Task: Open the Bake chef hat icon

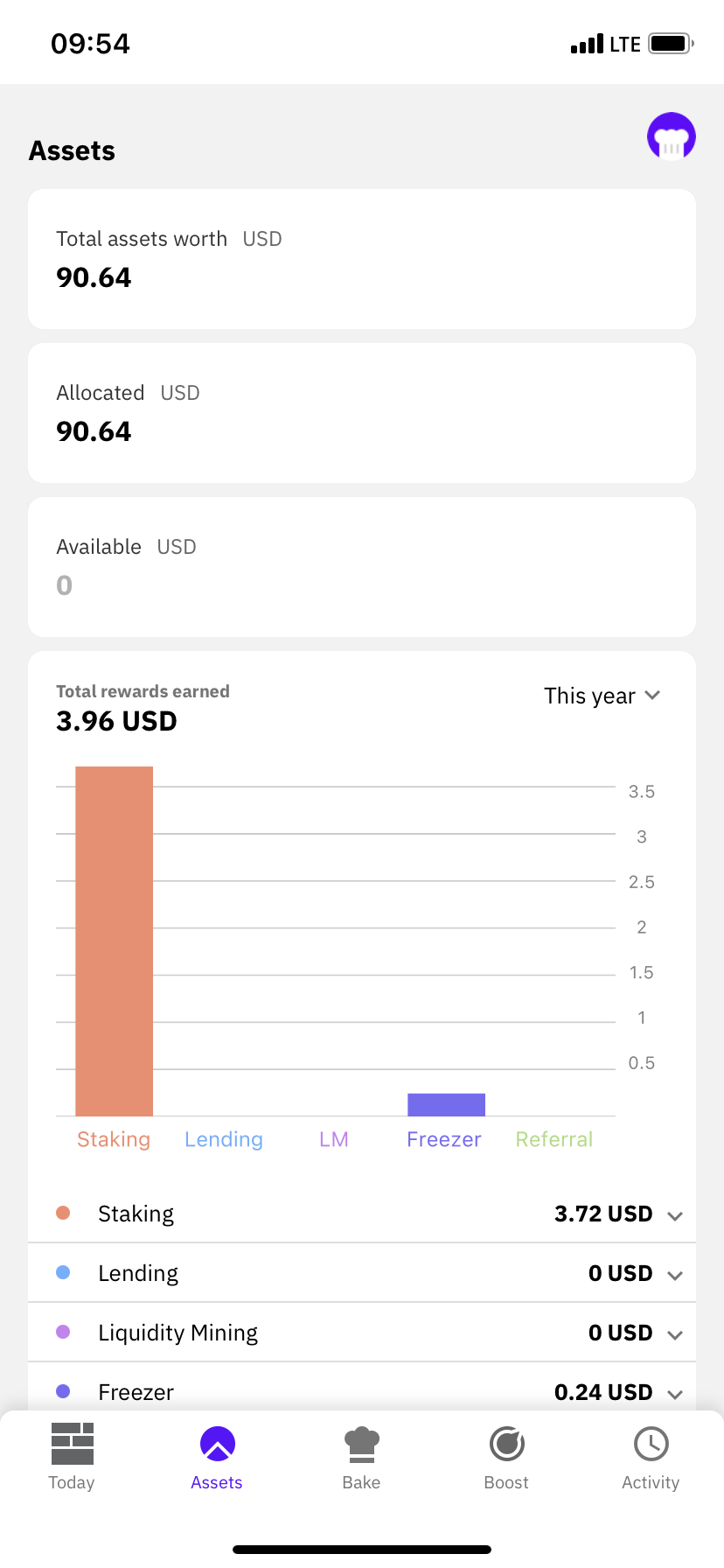Action: coord(361,1444)
